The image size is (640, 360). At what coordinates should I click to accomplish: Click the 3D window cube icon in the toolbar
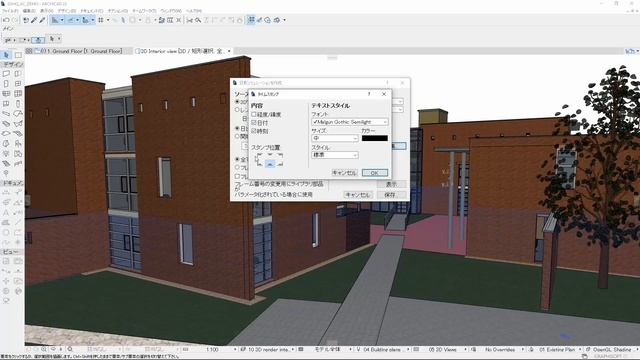pyautogui.click(x=277, y=20)
